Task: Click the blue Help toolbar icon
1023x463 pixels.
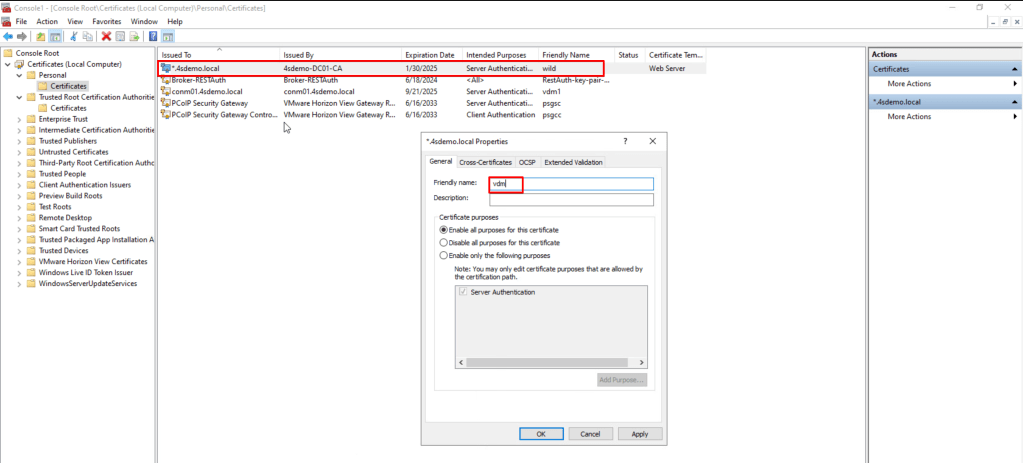Action: [152, 36]
